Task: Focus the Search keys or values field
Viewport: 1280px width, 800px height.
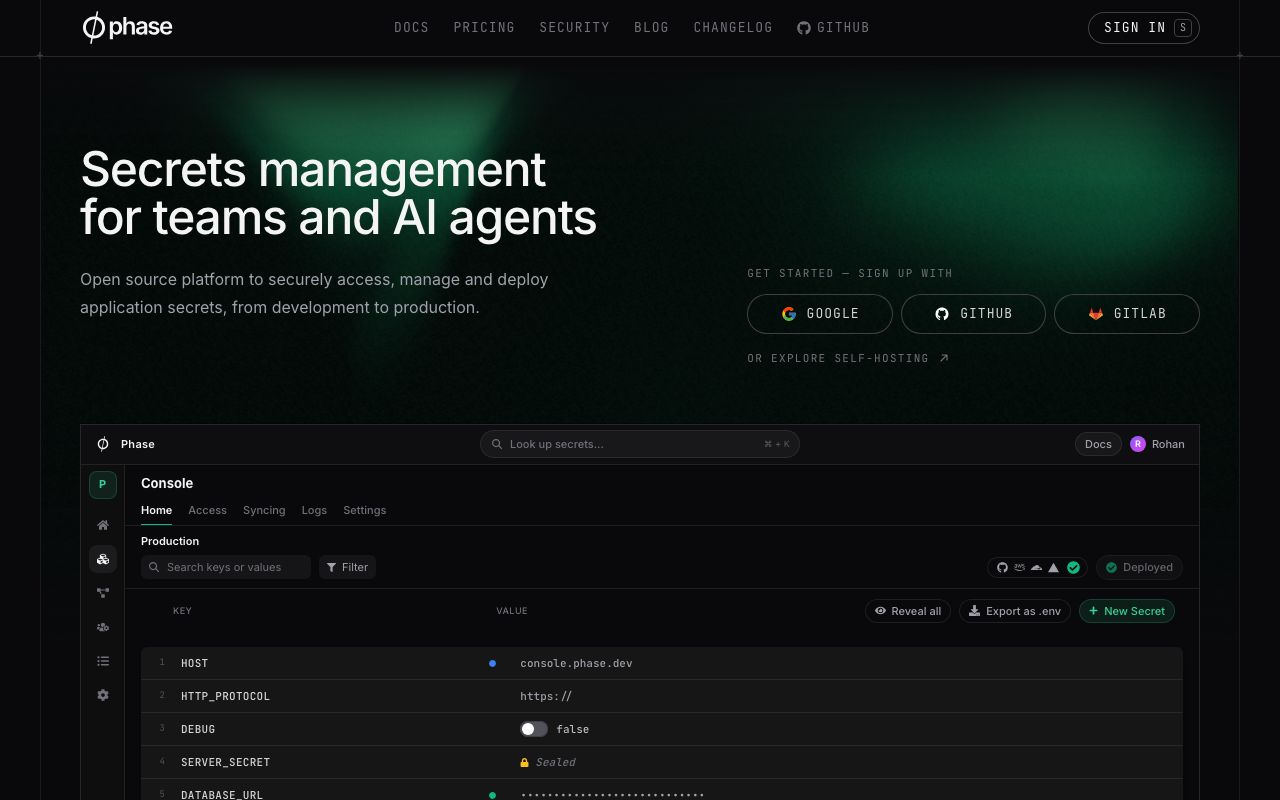Action: pyautogui.click(x=226, y=567)
